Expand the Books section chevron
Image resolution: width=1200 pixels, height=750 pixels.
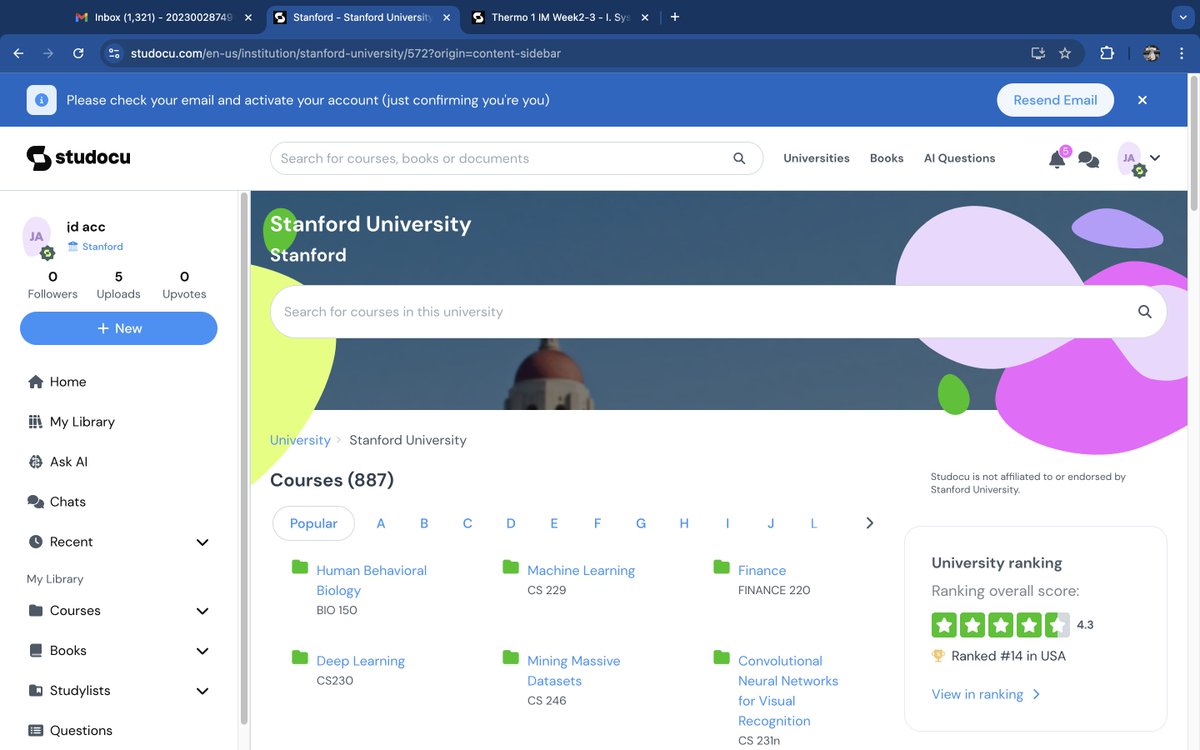[x=202, y=651]
